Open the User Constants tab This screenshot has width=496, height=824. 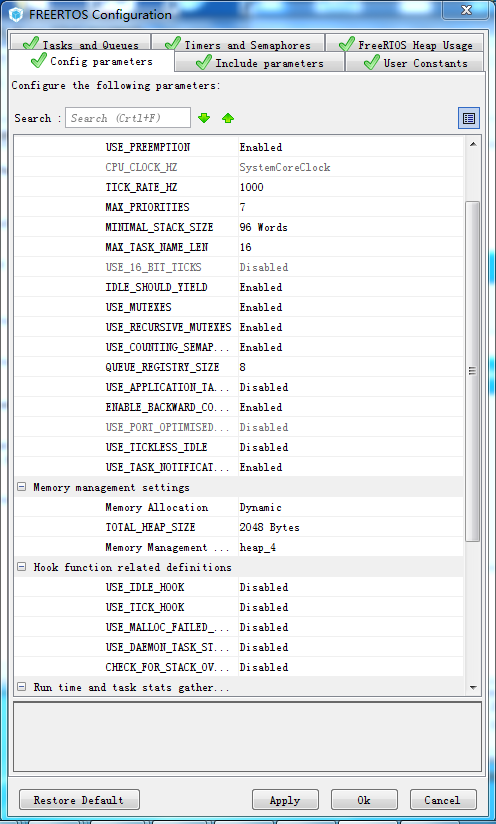(415, 63)
